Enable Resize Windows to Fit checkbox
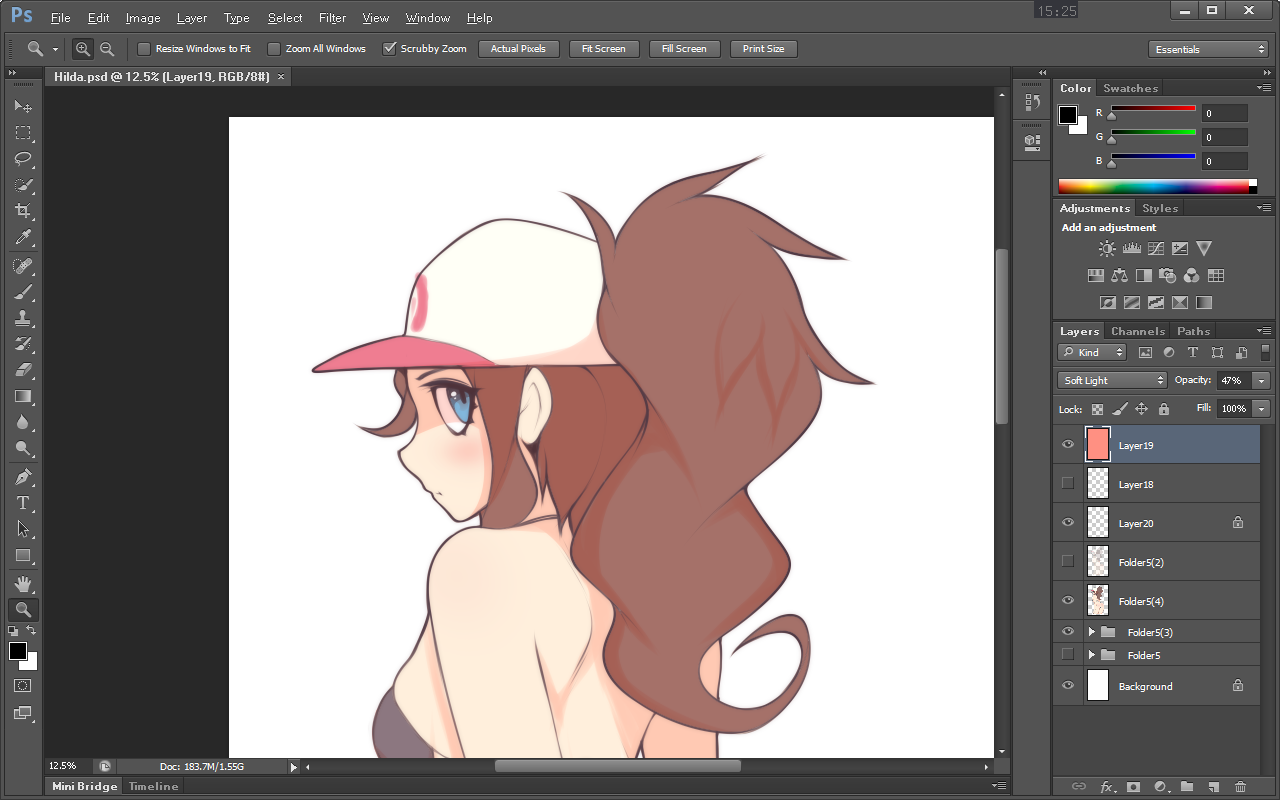This screenshot has height=800, width=1280. (144, 48)
